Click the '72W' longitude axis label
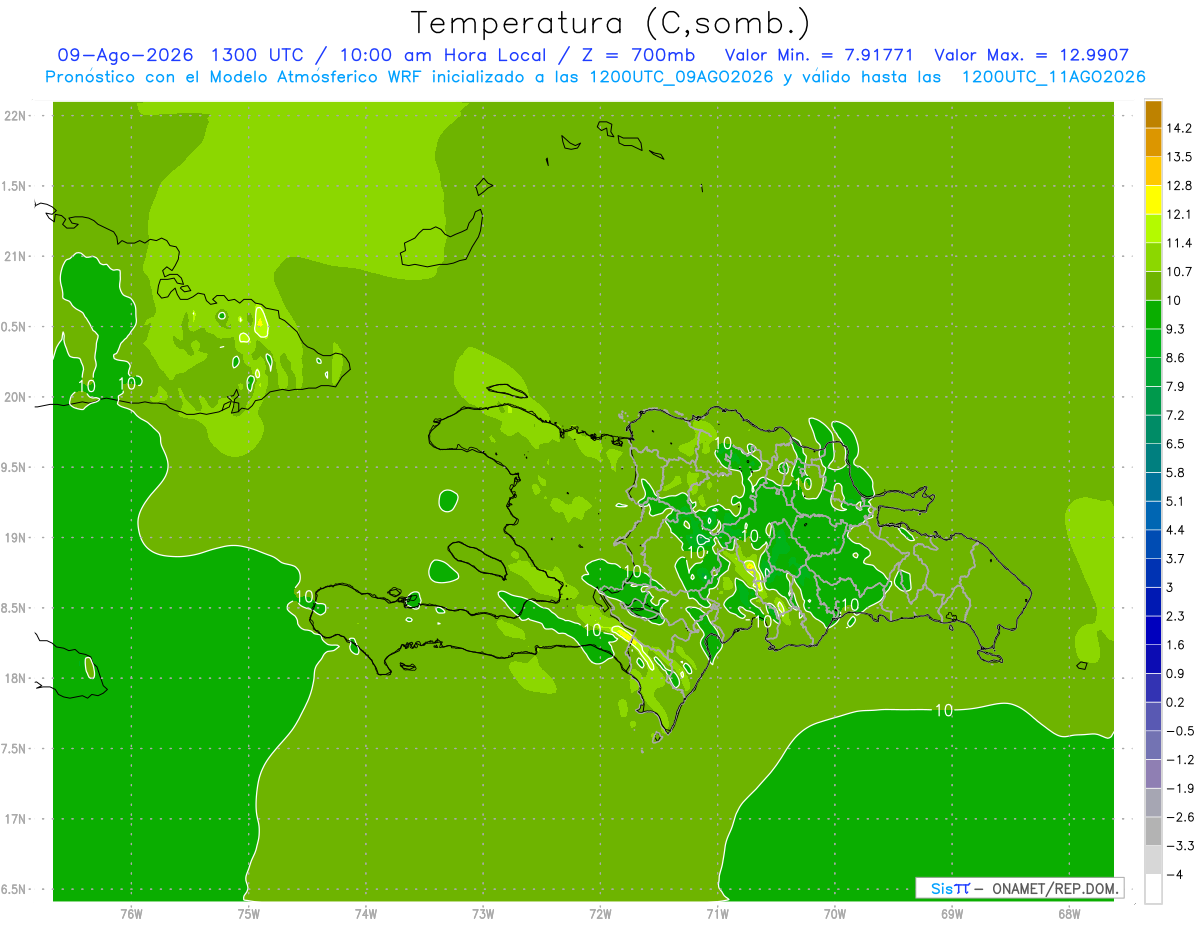Viewport: 1200px width, 927px height. tap(600, 913)
